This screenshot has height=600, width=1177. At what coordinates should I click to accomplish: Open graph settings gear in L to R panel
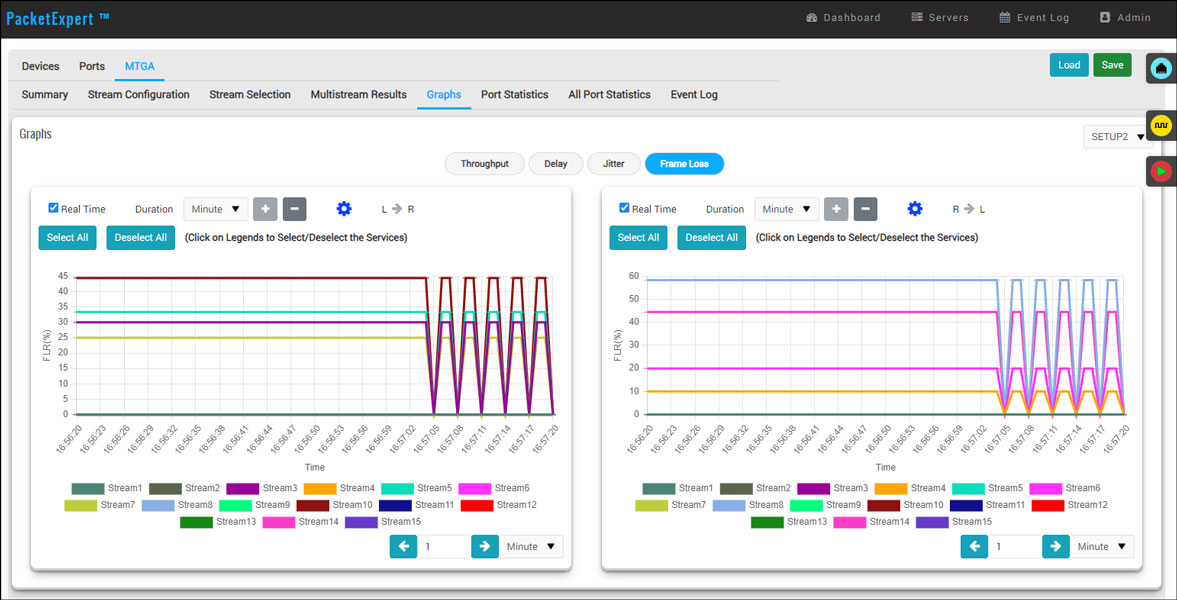344,209
